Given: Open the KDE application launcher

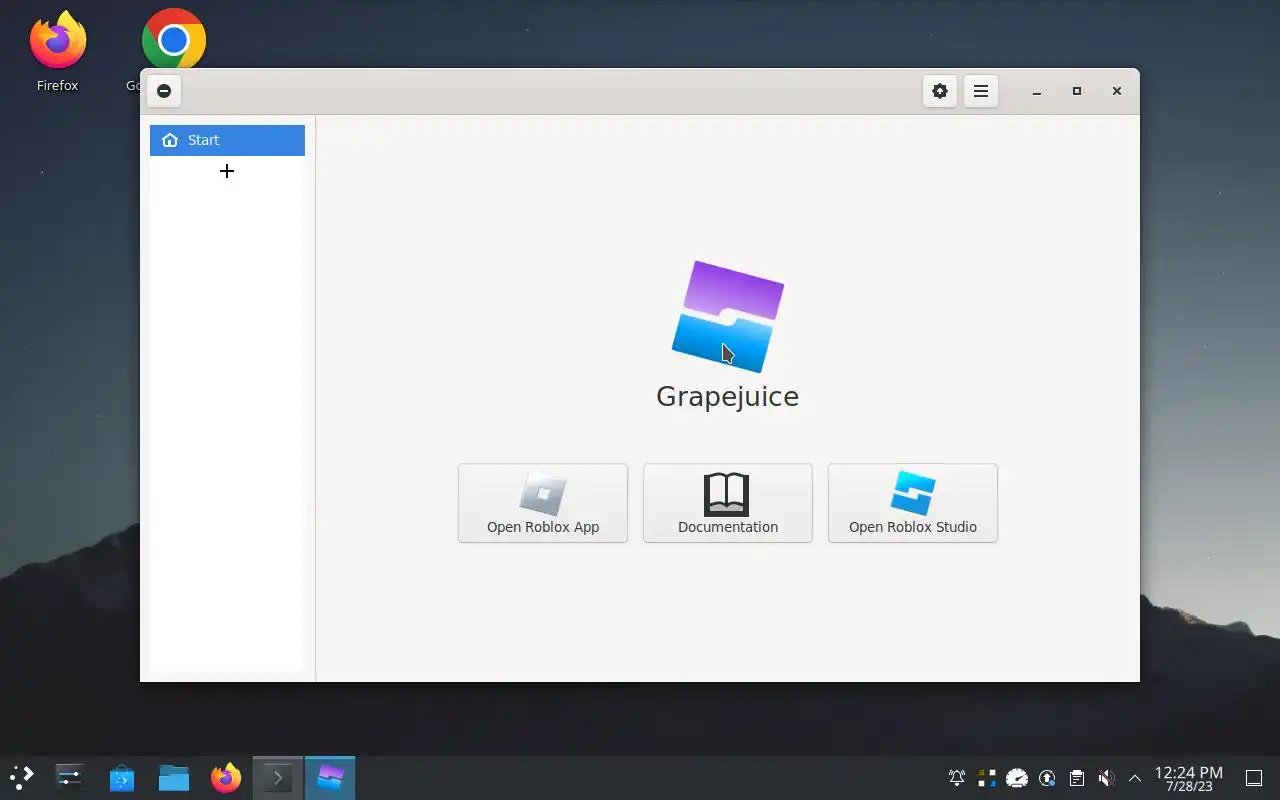Looking at the screenshot, I should coord(22,777).
